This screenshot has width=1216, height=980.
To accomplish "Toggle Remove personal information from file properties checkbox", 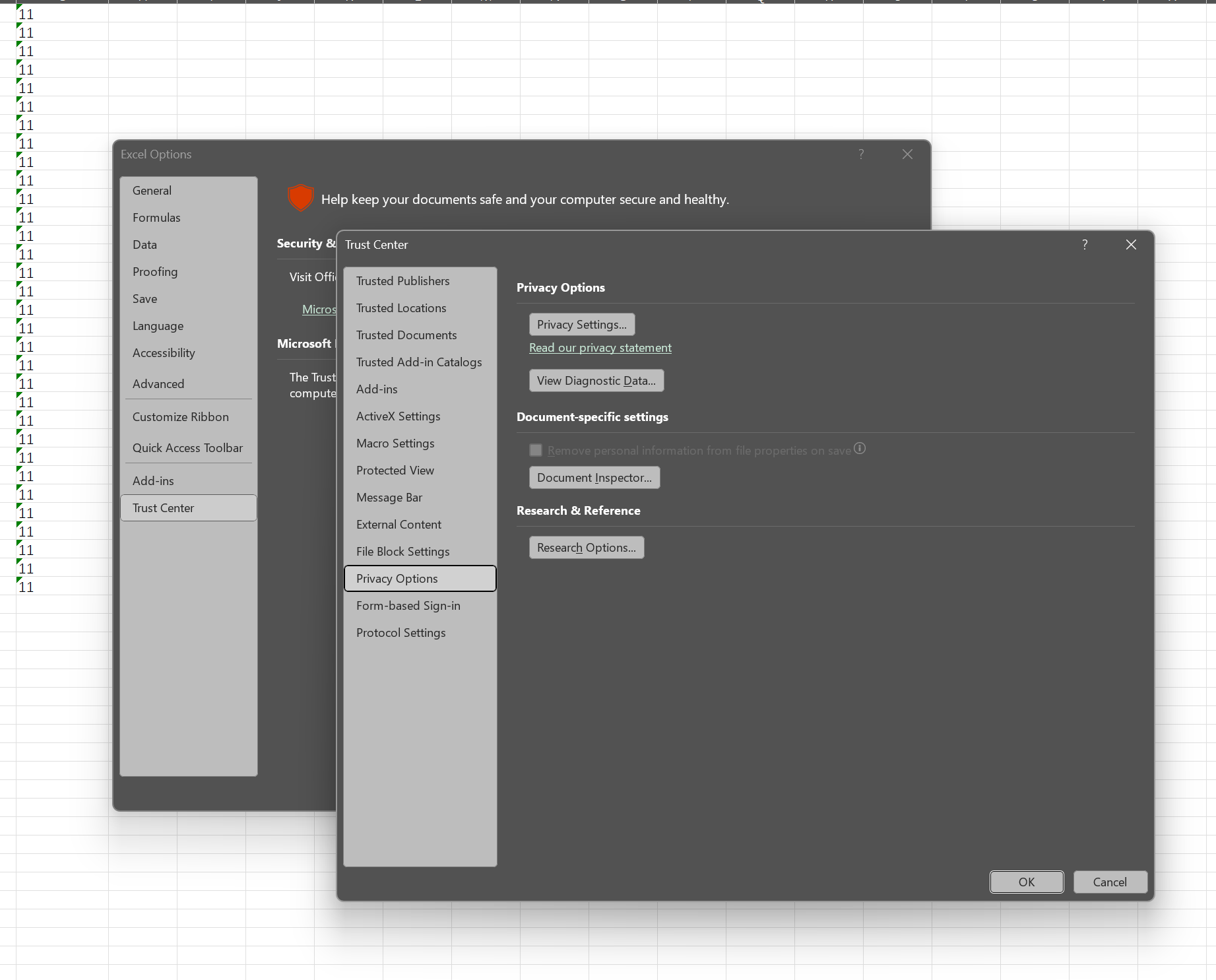I will (536, 450).
